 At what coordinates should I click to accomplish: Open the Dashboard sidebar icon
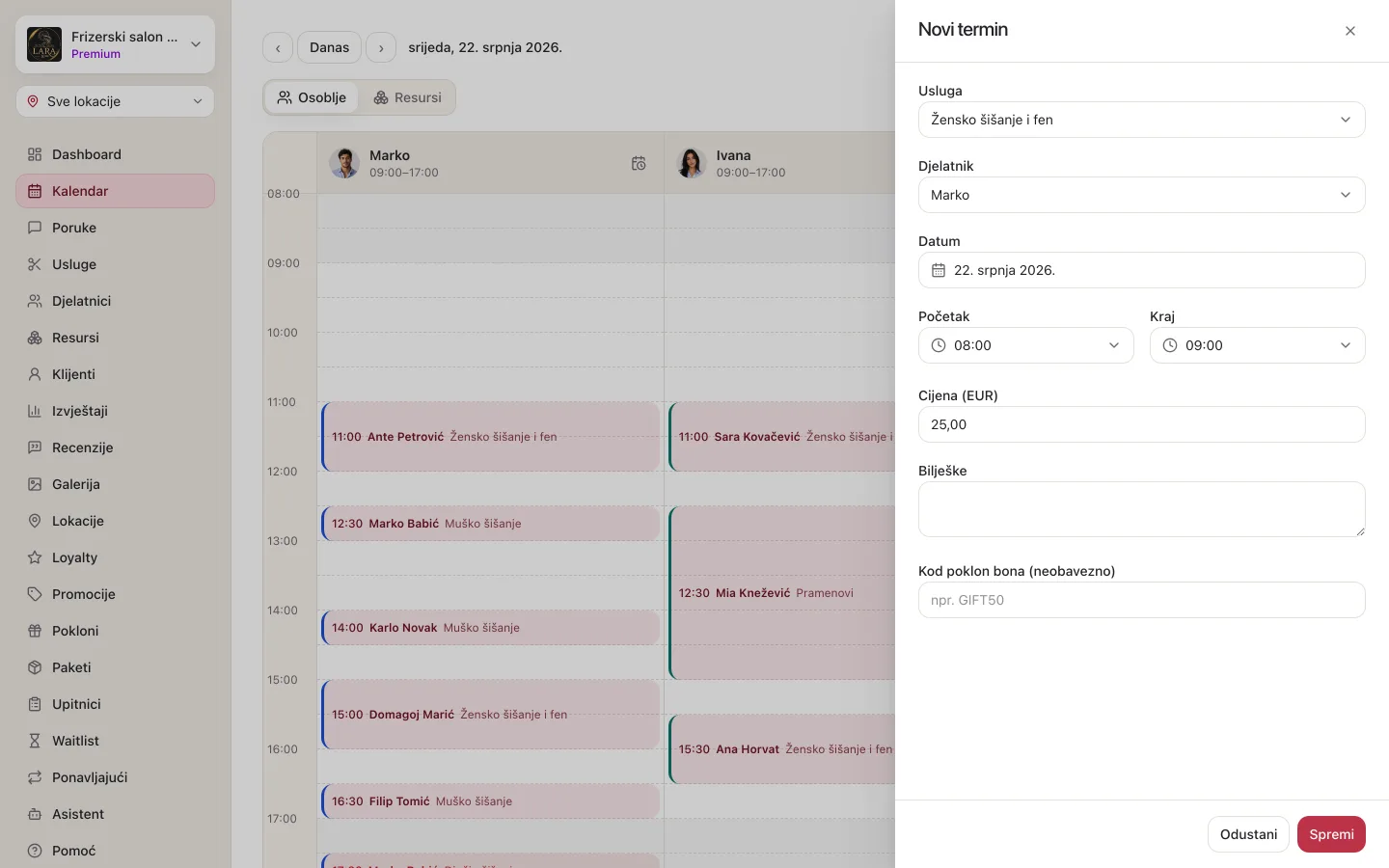(x=35, y=154)
